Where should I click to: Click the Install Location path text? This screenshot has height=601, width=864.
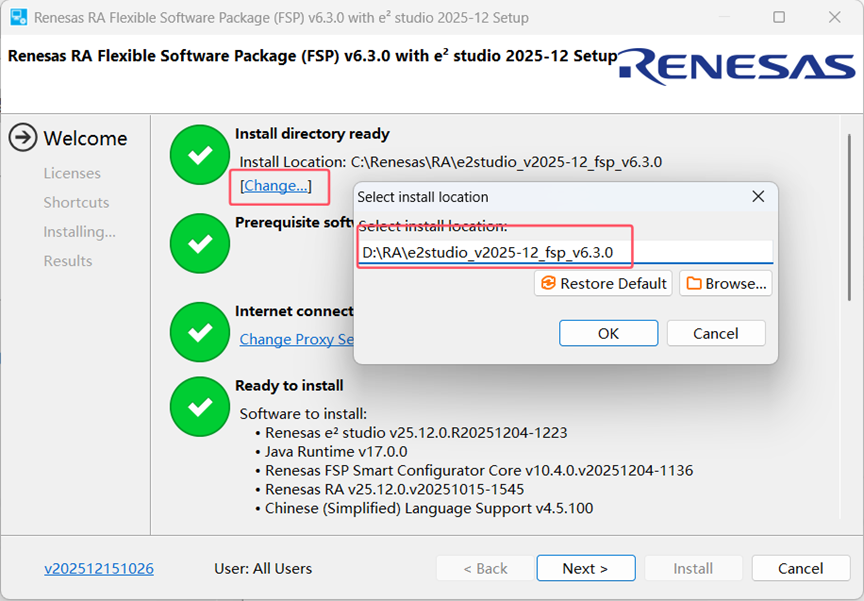451,162
